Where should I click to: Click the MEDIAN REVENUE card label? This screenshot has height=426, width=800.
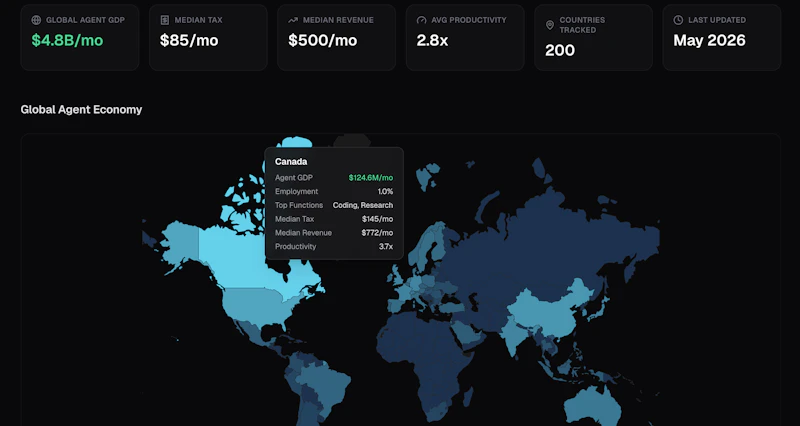tap(338, 20)
